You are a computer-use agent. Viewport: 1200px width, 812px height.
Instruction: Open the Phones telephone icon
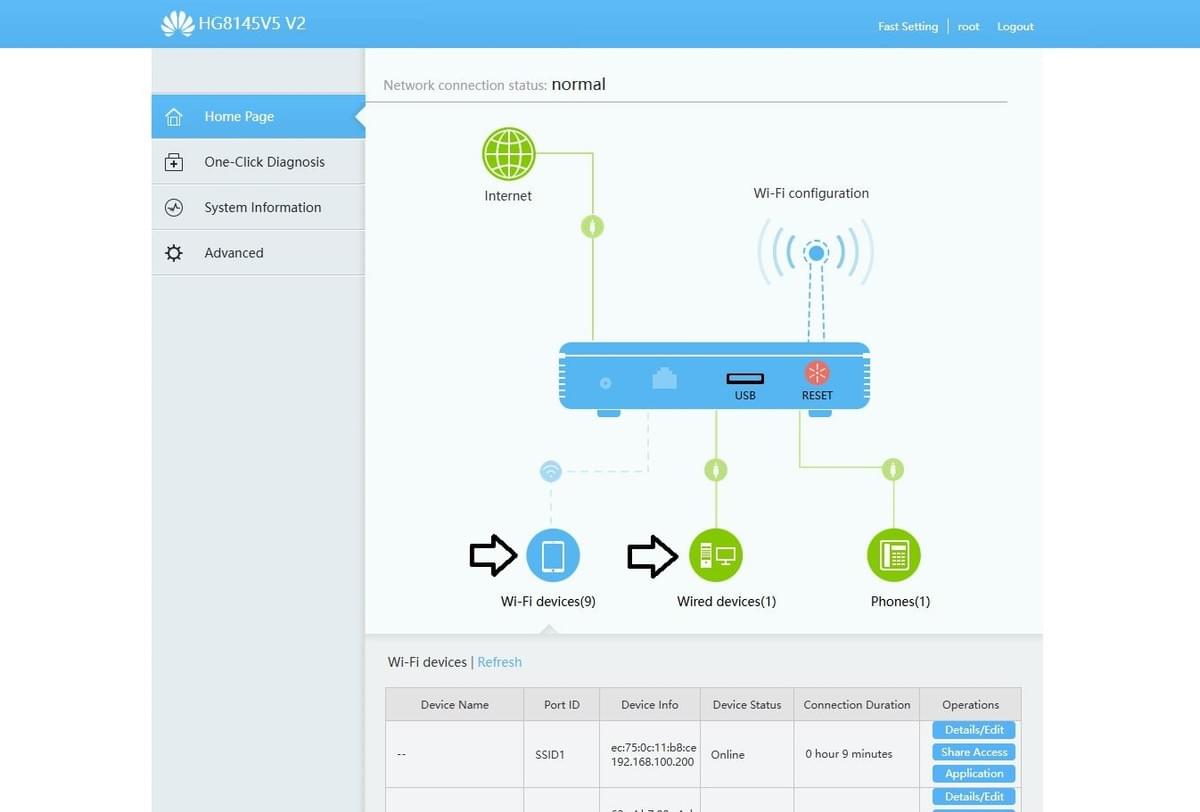click(893, 555)
